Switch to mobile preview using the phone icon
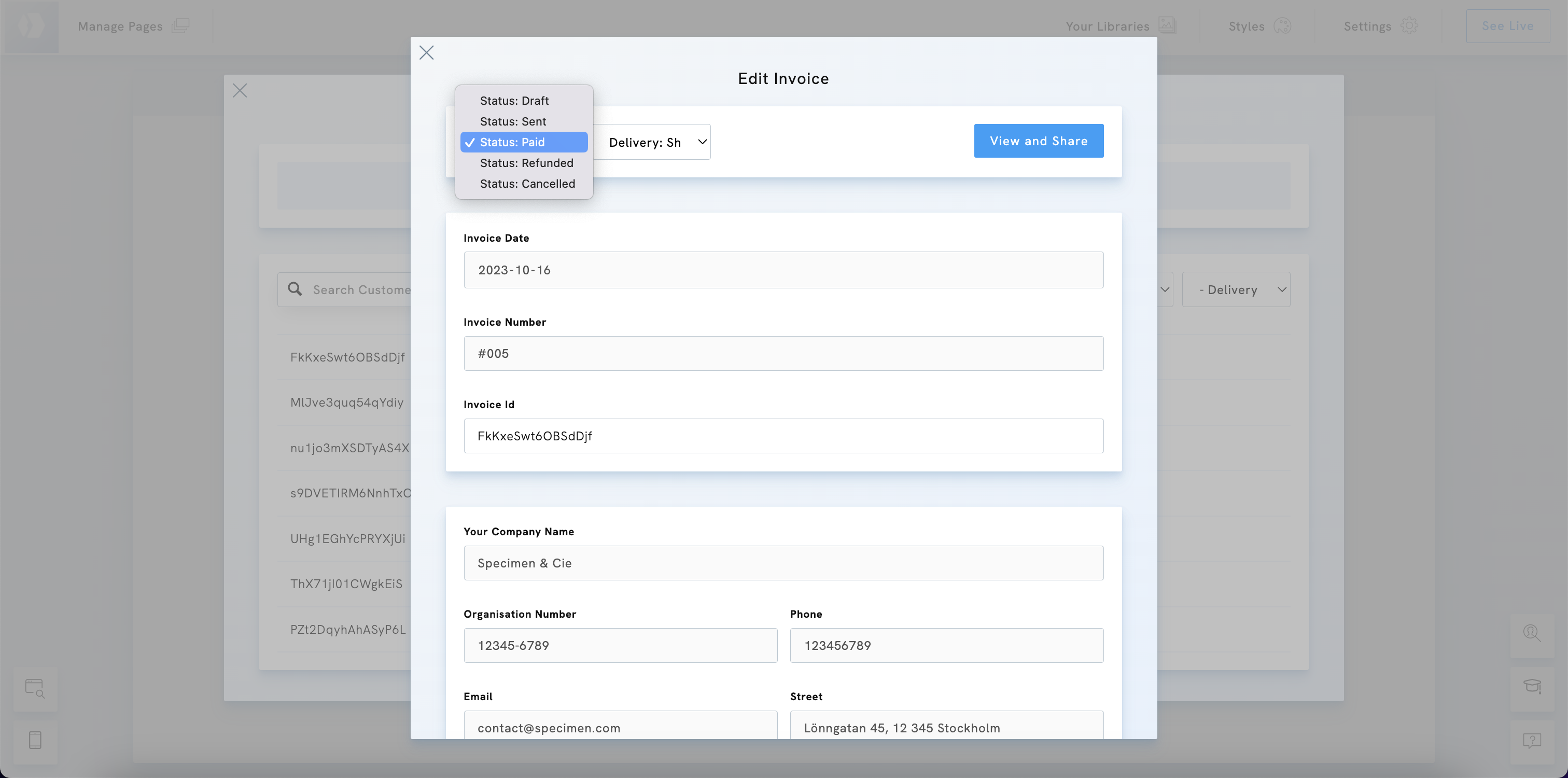This screenshot has width=1568, height=778. 35,740
